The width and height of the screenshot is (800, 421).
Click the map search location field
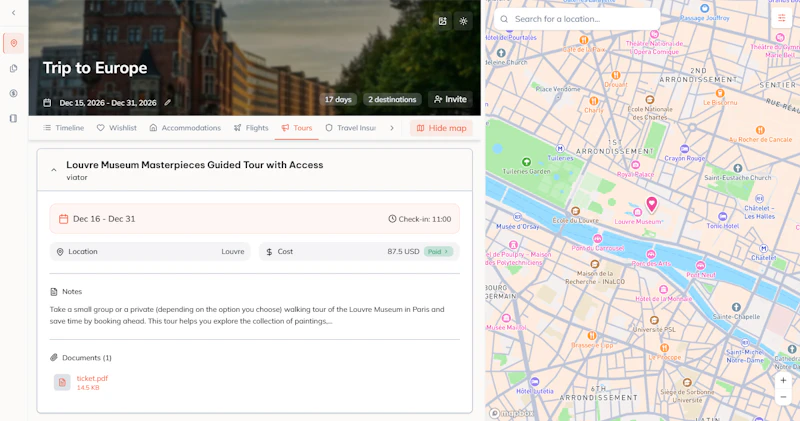(577, 19)
